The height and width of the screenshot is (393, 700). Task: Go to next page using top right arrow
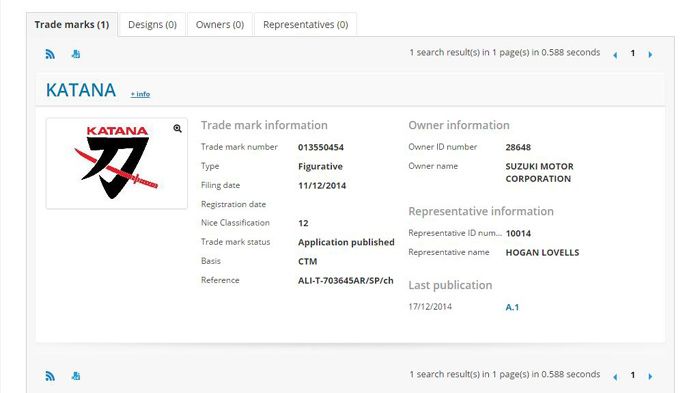650,54
